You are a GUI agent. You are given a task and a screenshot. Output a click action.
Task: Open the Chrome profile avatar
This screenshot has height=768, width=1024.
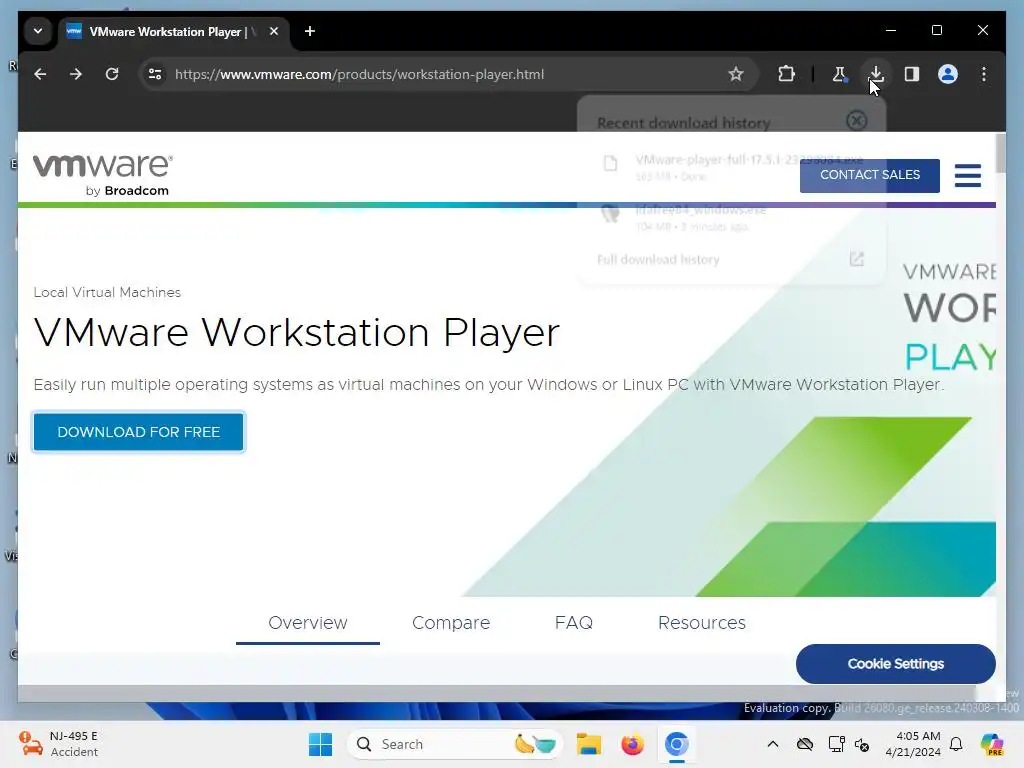point(948,74)
